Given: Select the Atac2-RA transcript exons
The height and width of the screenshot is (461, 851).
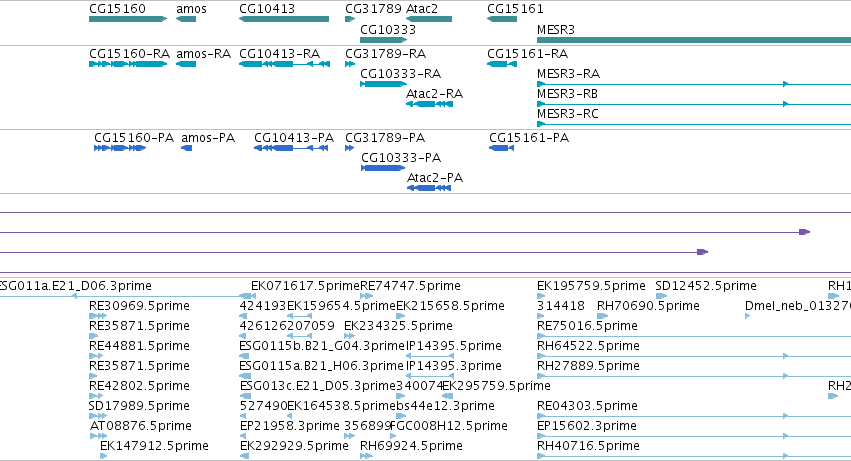Looking at the screenshot, I should tap(429, 104).
